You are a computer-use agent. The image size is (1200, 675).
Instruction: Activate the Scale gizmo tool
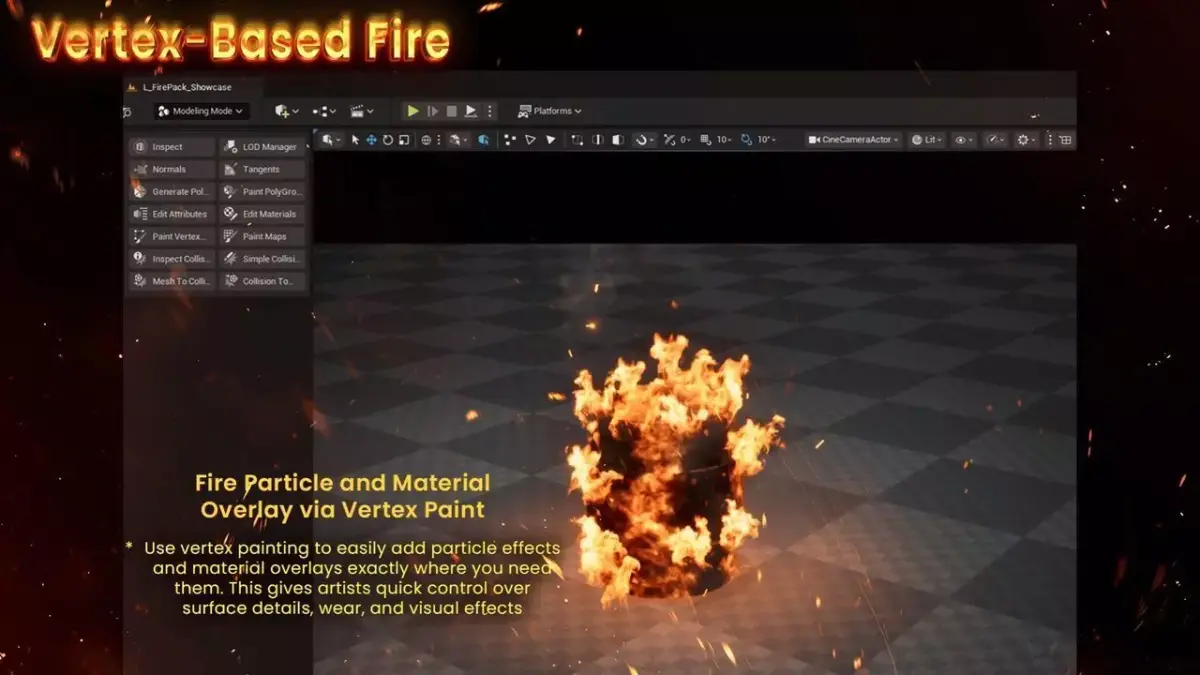tap(404, 140)
